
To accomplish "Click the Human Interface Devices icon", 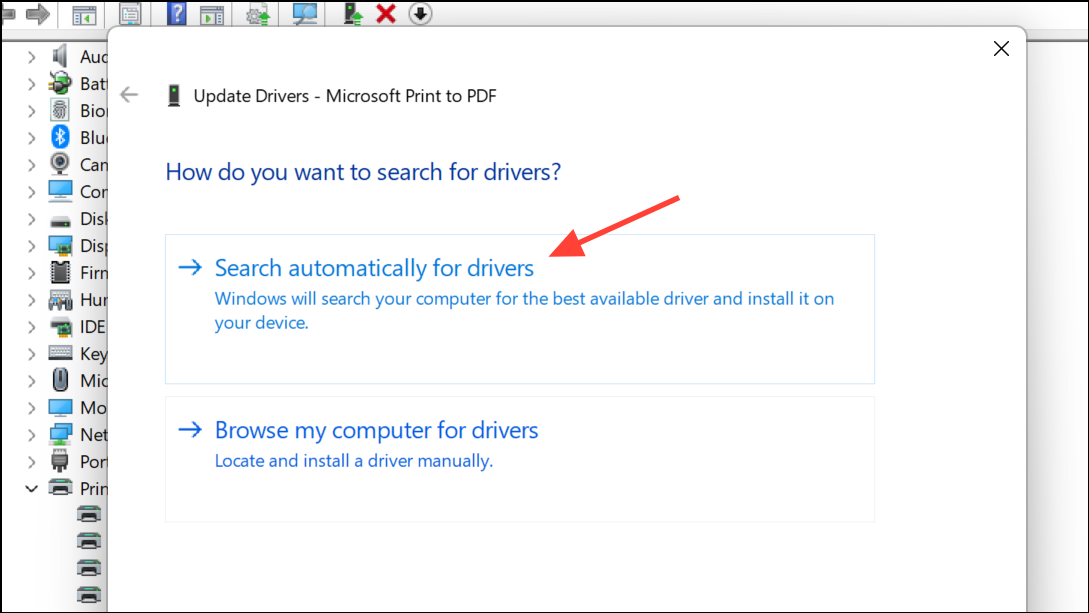I will [x=60, y=300].
